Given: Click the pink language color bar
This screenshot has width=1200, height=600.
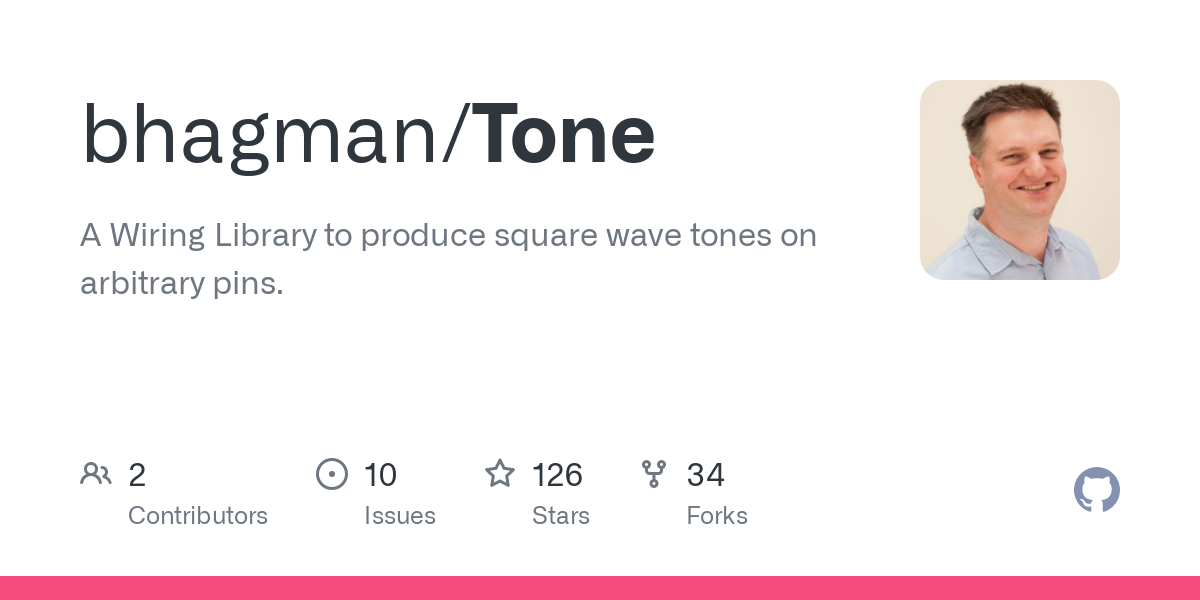Looking at the screenshot, I should pyautogui.click(x=600, y=588).
